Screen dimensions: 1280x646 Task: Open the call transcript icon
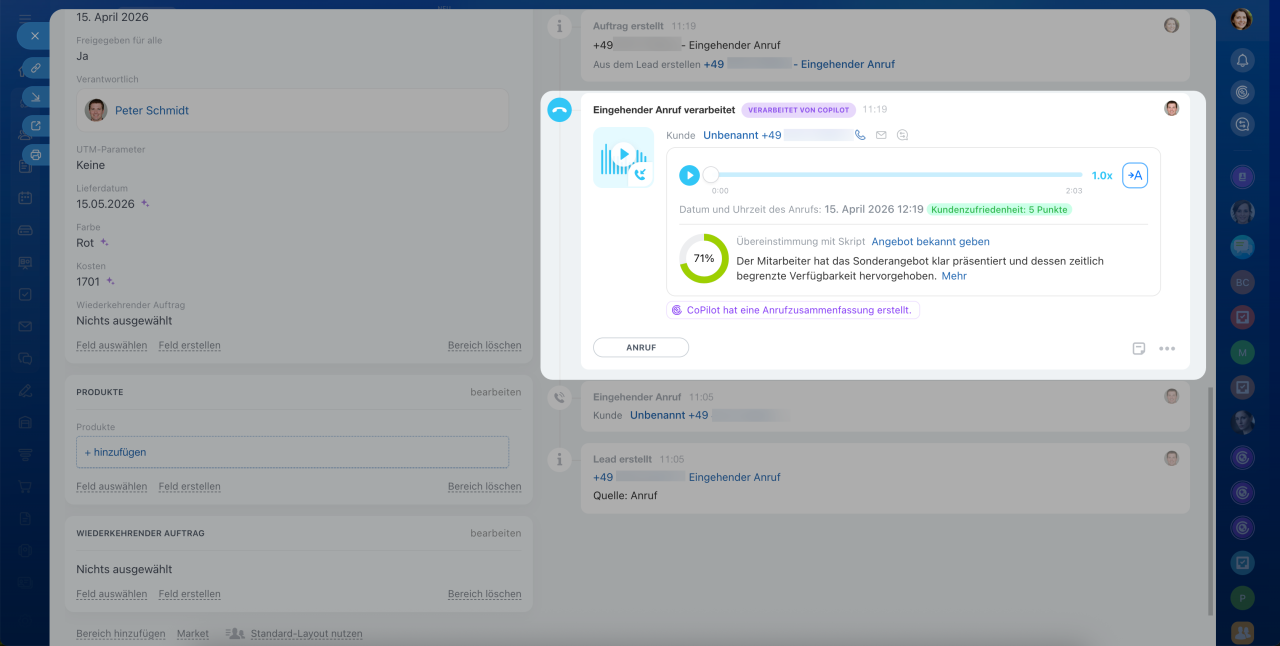[1134, 175]
